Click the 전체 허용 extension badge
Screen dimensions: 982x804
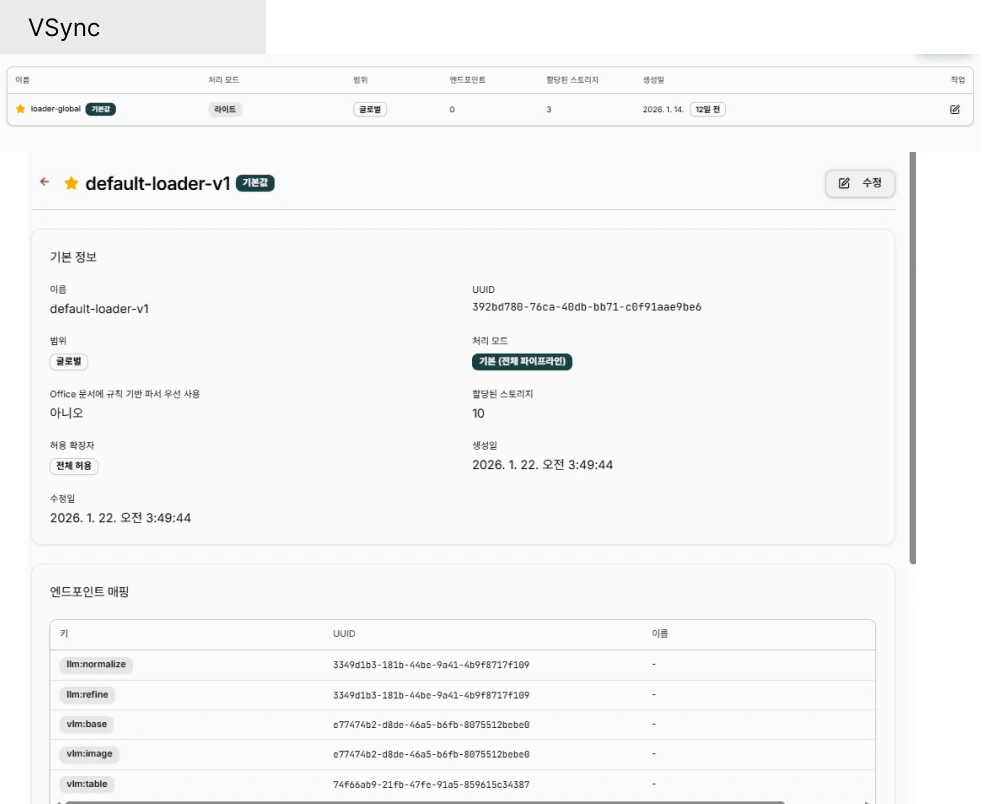74,466
